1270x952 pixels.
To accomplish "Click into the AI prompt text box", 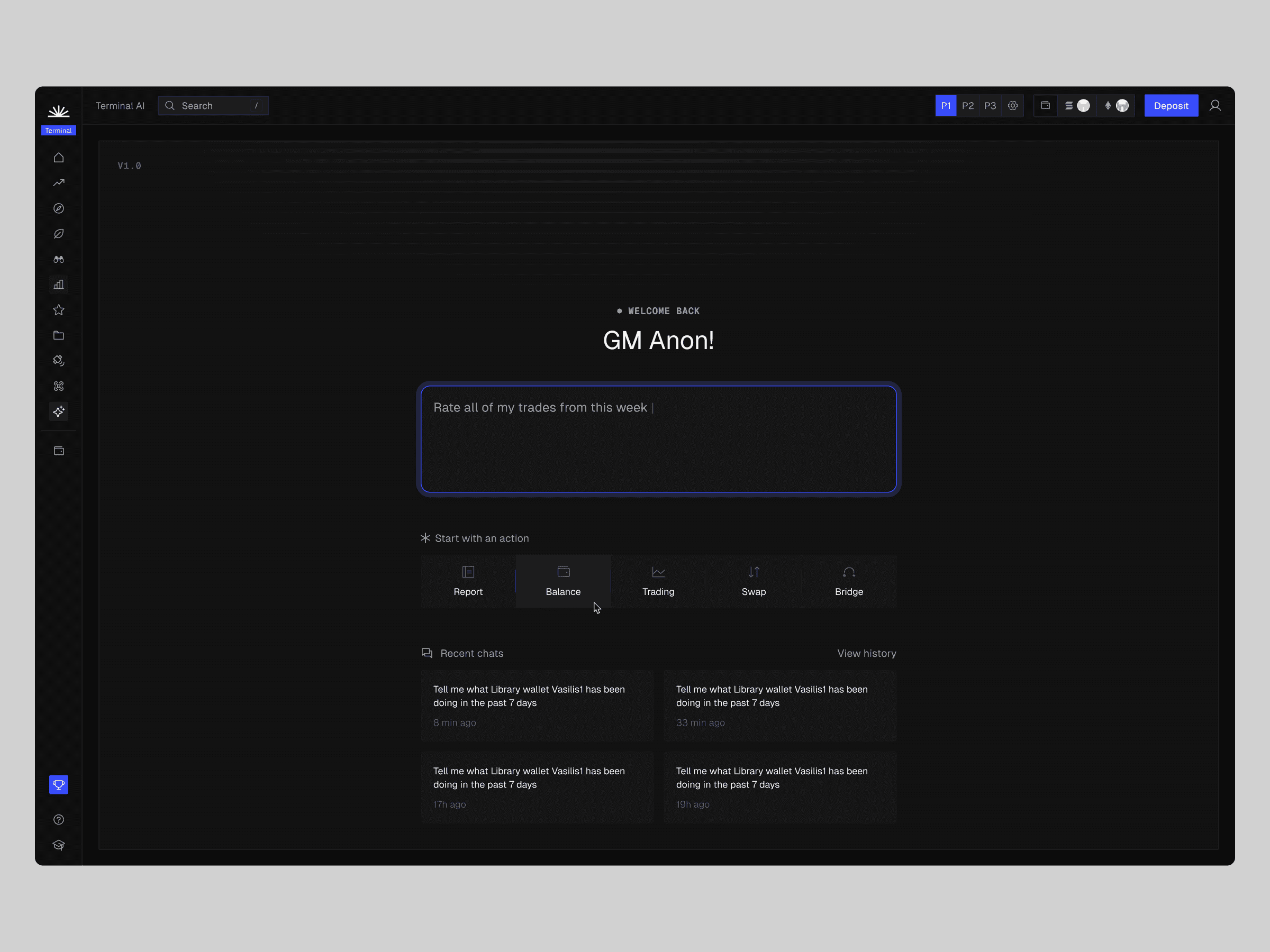I will click(658, 439).
